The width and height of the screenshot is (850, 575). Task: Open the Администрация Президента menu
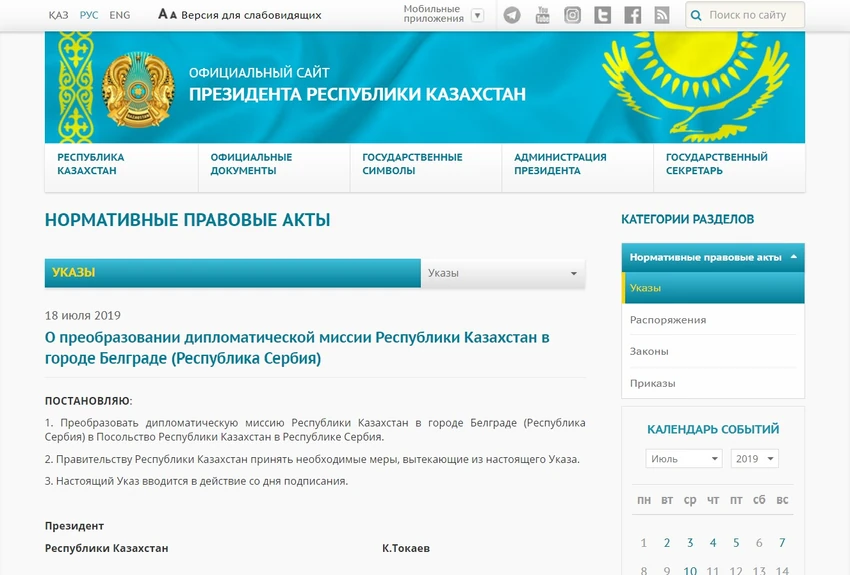tap(560, 164)
